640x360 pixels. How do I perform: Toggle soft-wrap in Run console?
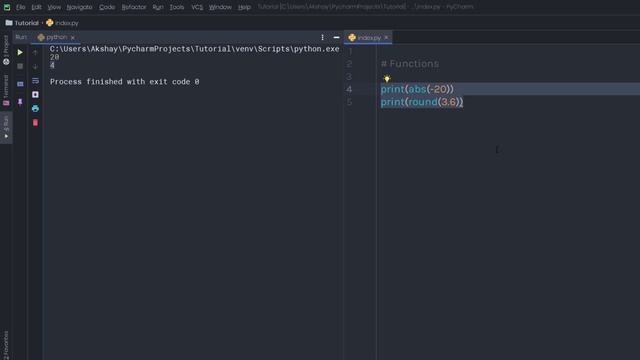point(36,80)
